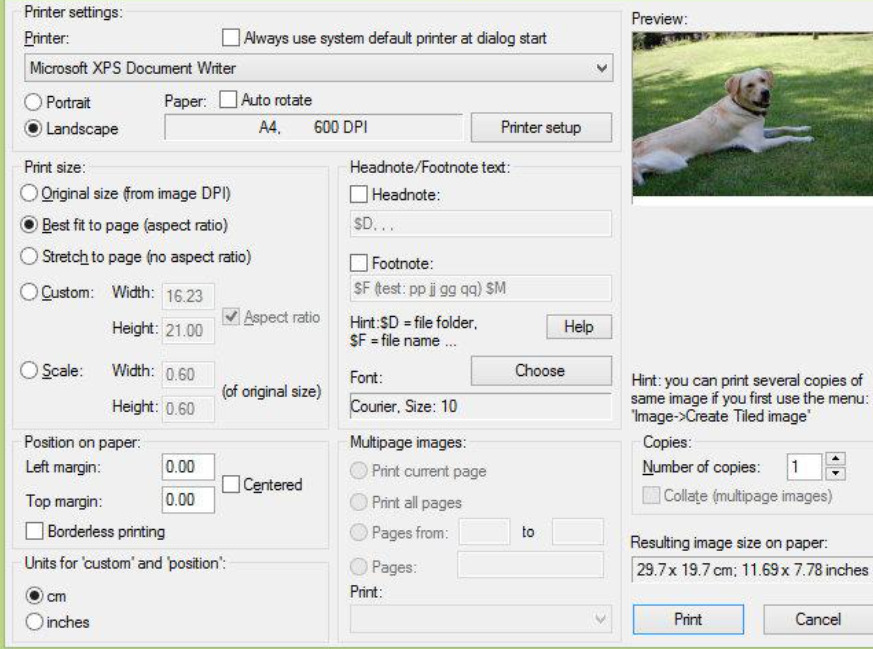The image size is (873, 649).
Task: Click the Cancel button
Action: (x=818, y=620)
